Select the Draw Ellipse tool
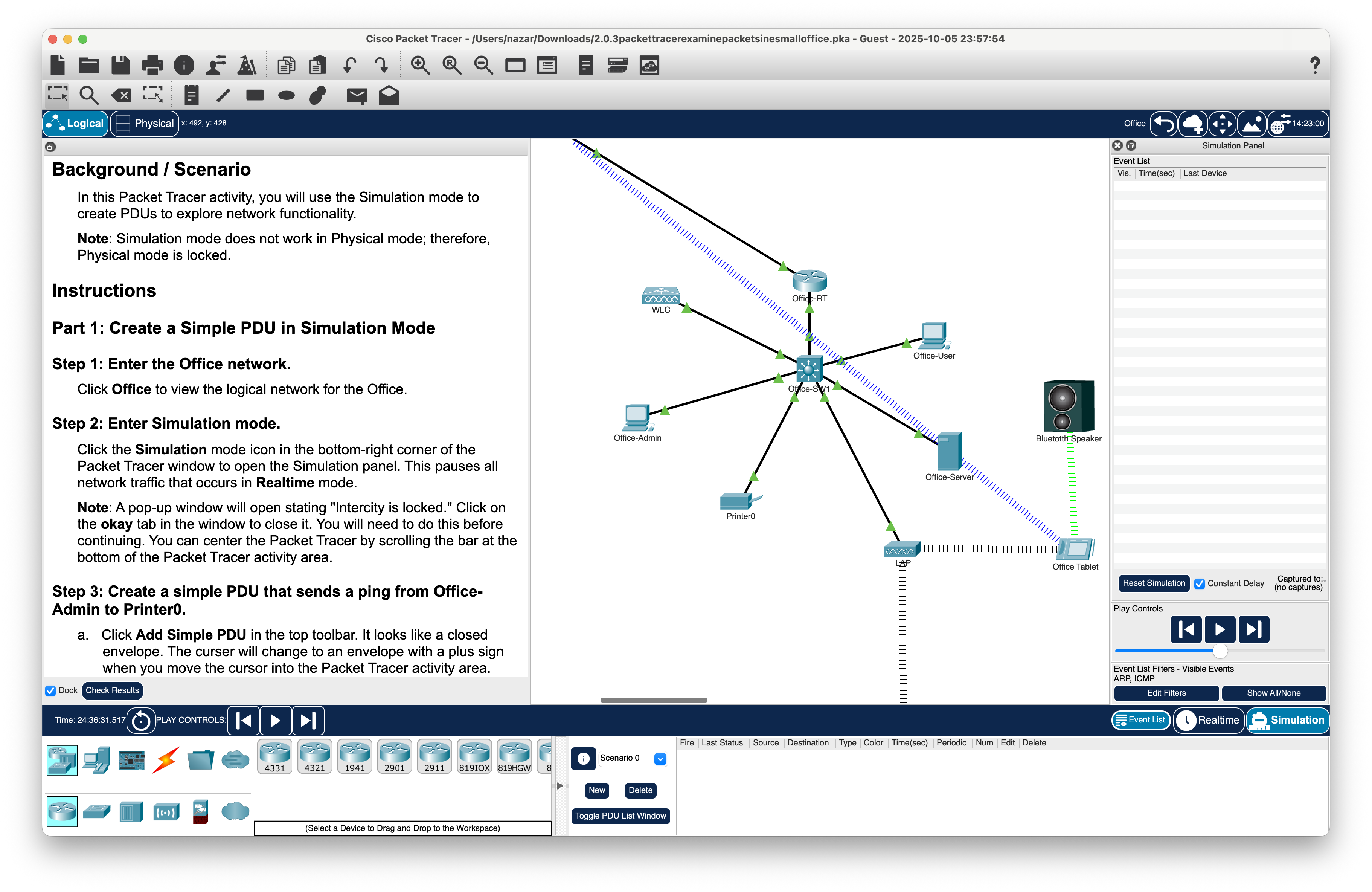This screenshot has width=1372, height=892. tap(287, 95)
